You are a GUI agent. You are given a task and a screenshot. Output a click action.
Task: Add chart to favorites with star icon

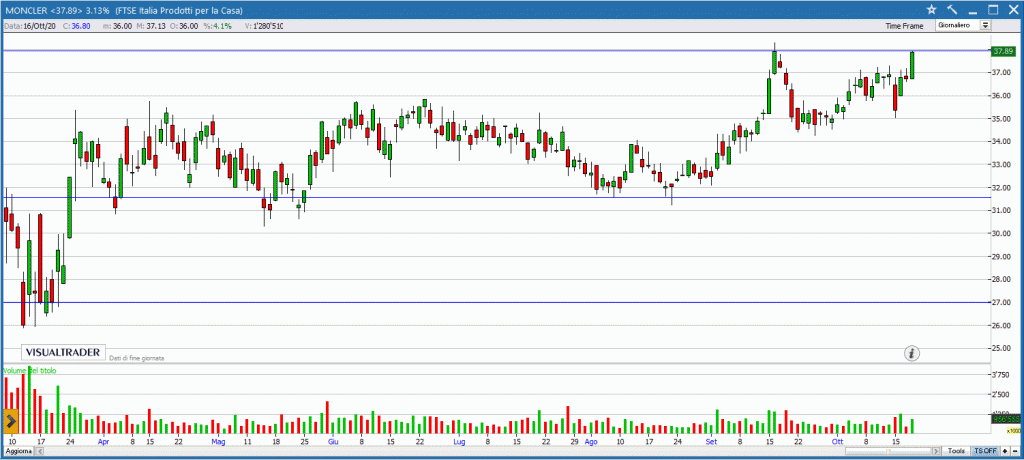pos(931,9)
